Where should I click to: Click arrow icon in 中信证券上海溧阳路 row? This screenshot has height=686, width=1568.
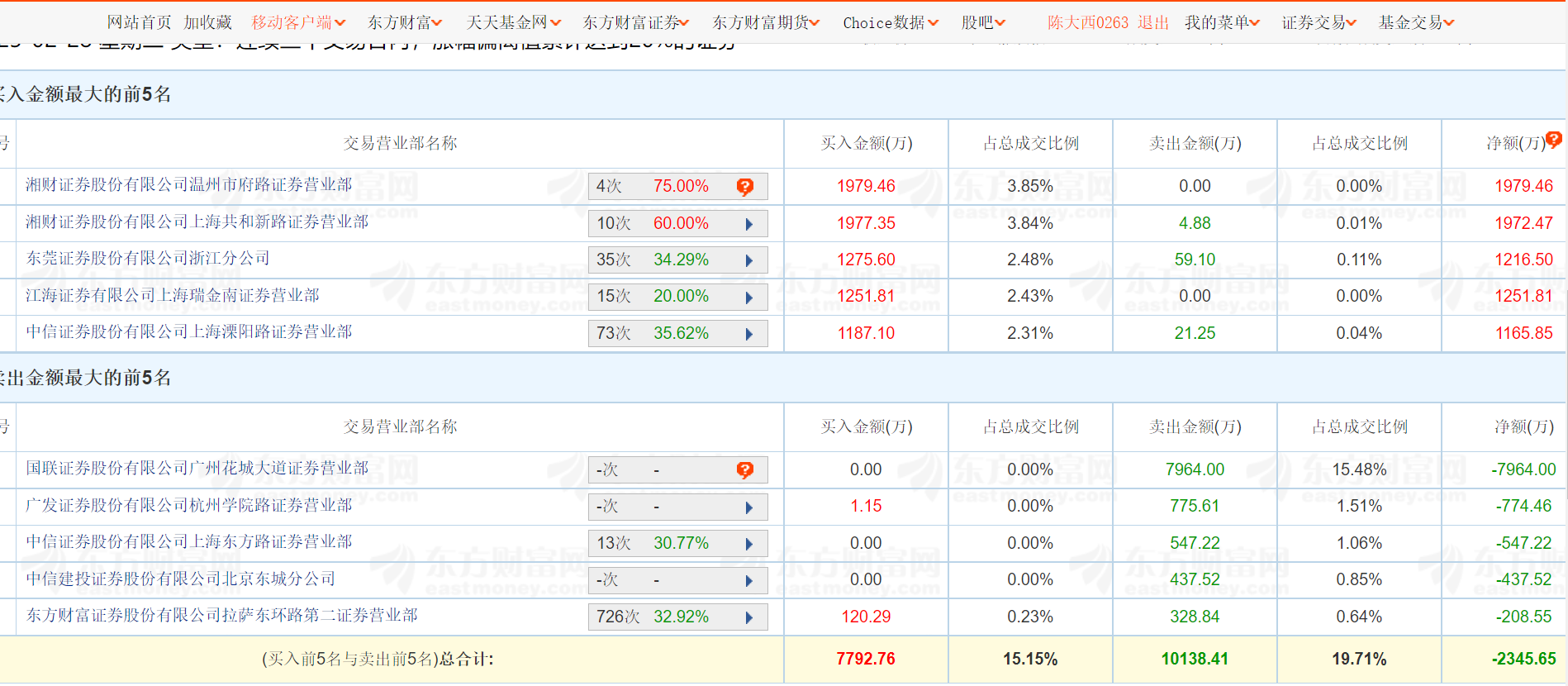coord(748,334)
